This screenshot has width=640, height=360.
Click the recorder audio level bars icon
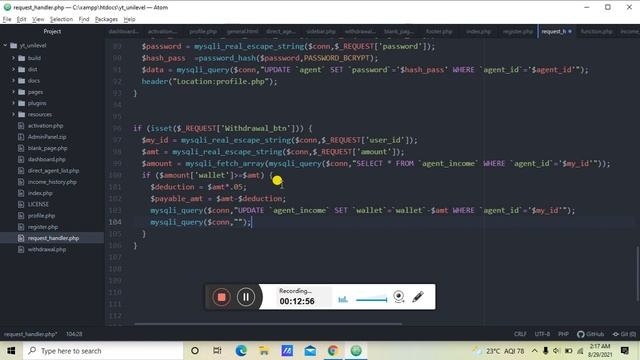[x=343, y=300]
